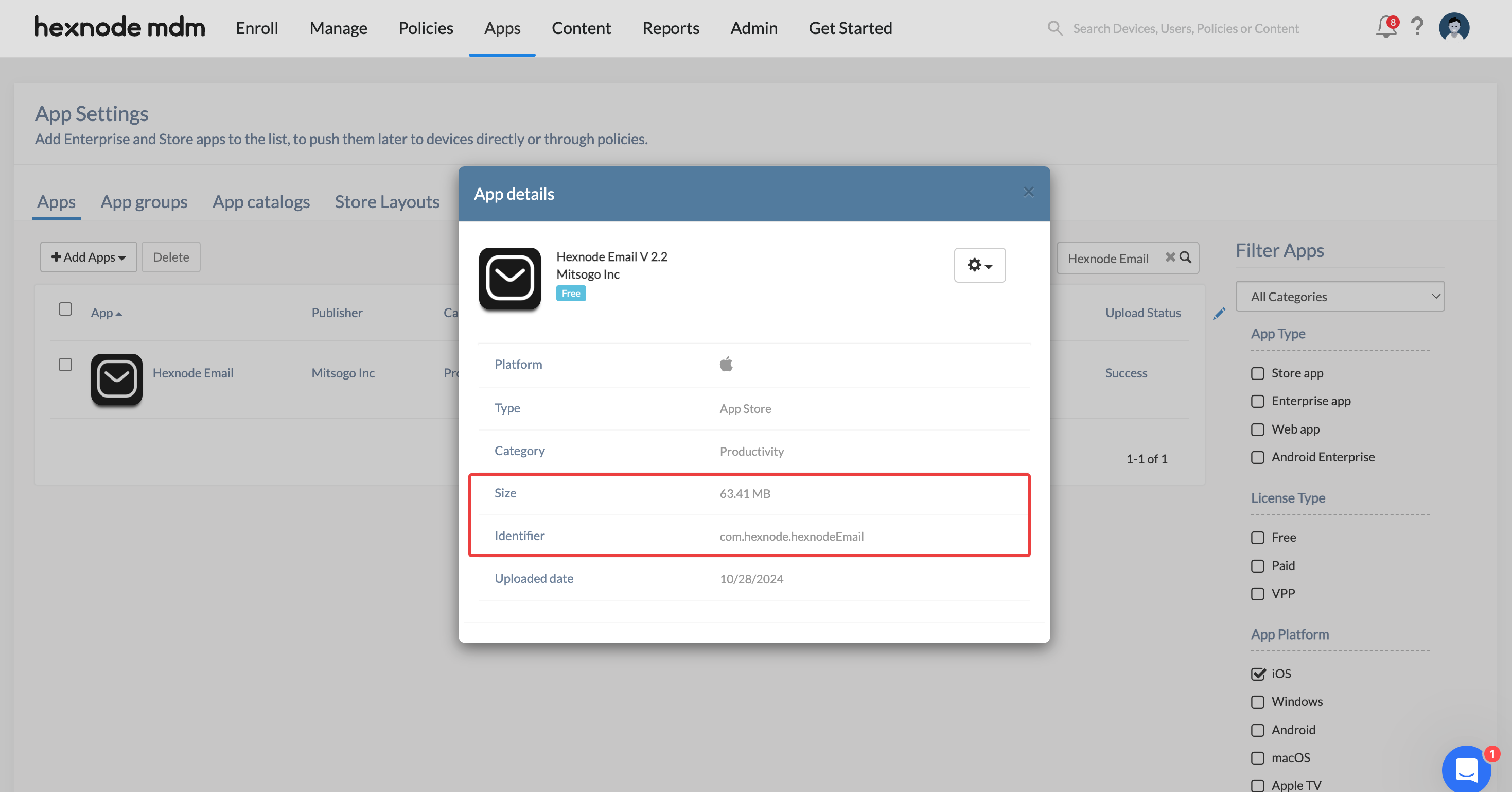Image resolution: width=1512 pixels, height=792 pixels.
Task: Switch to the App groups tab
Action: tap(144, 201)
